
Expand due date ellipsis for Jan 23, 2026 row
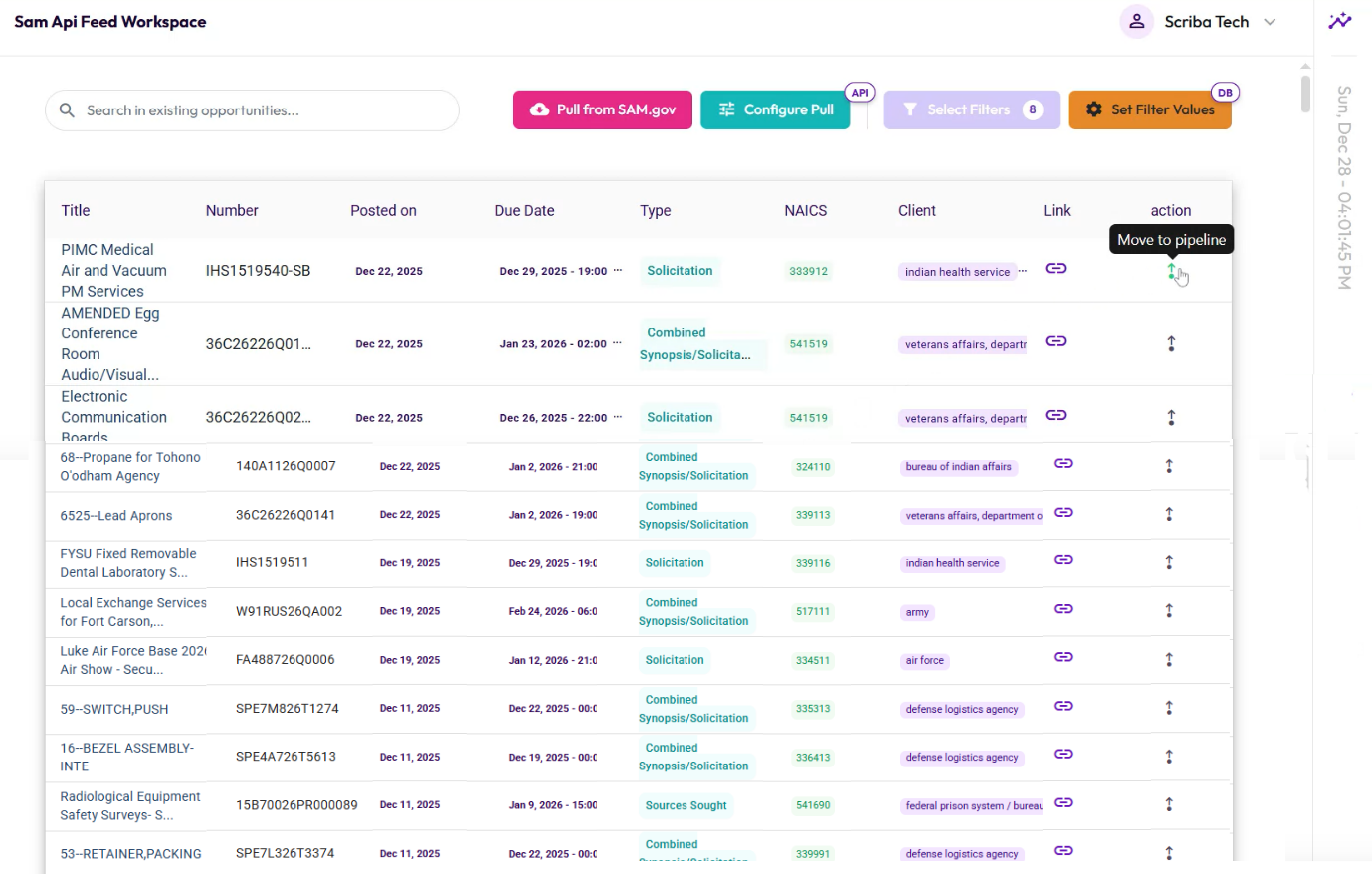pyautogui.click(x=618, y=343)
